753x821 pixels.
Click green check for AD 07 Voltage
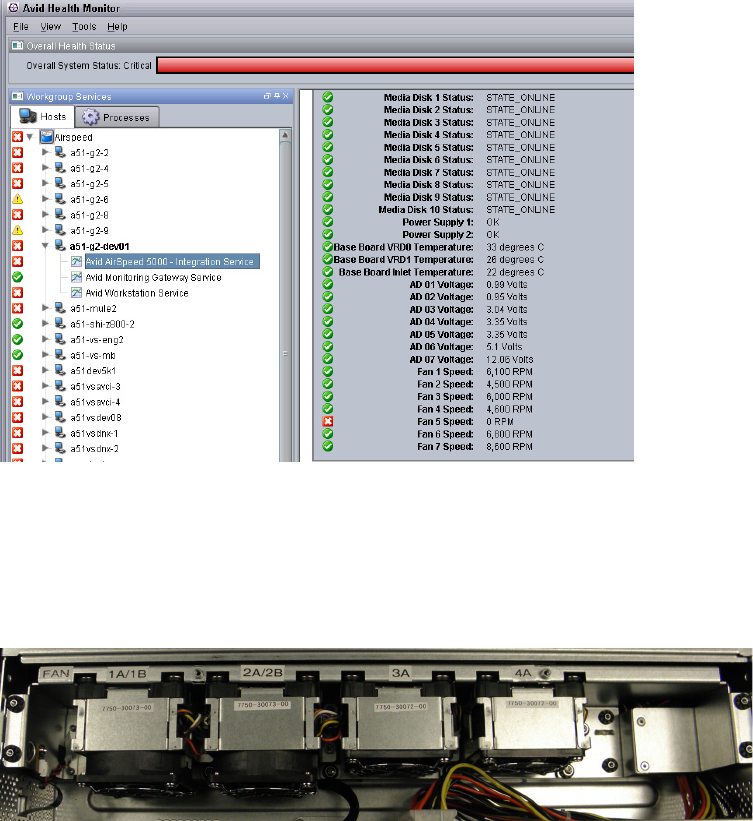328,359
